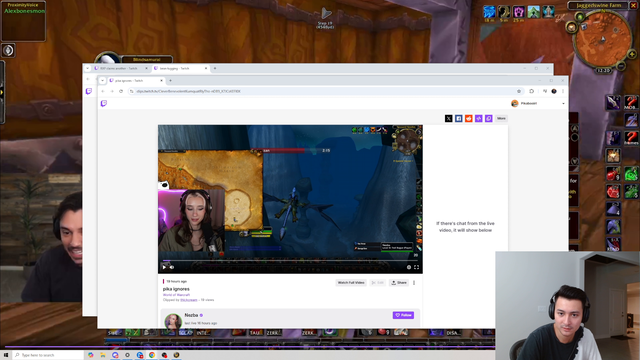
Task: Open the Pikaboo account dropdown
Action: (538, 103)
